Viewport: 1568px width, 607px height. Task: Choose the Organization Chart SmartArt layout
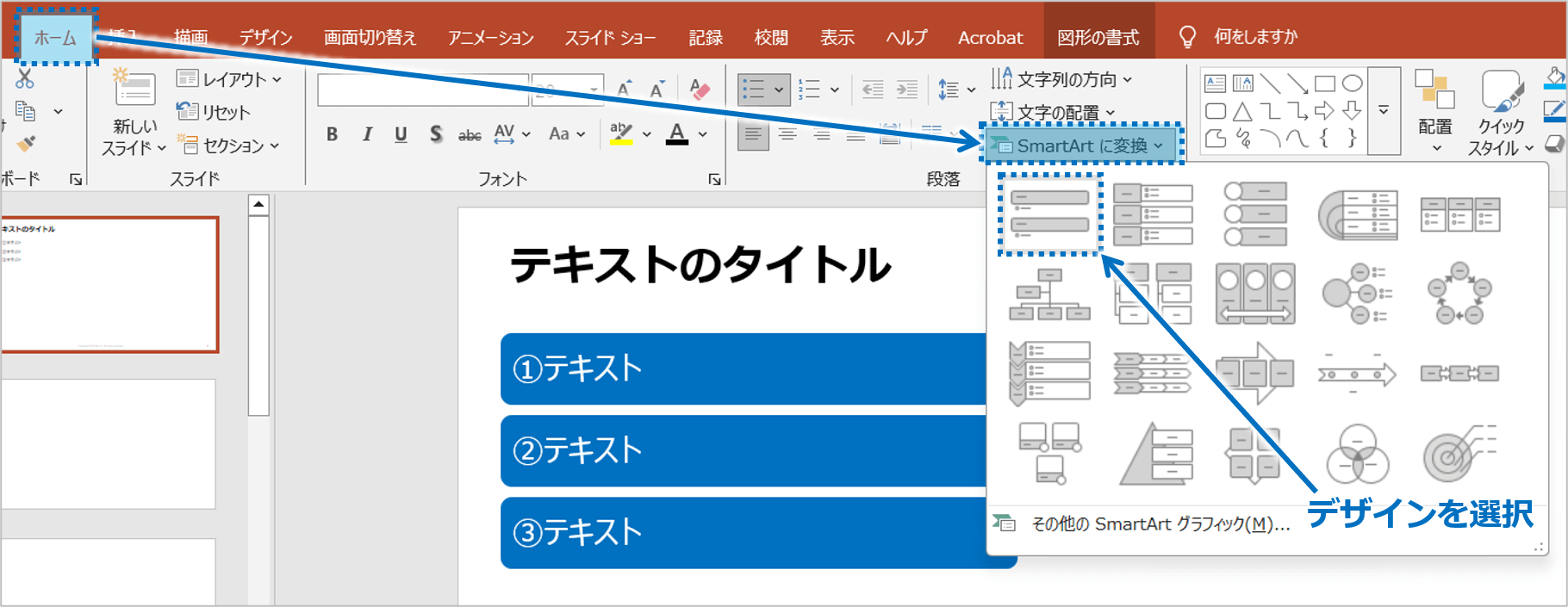click(x=1049, y=294)
